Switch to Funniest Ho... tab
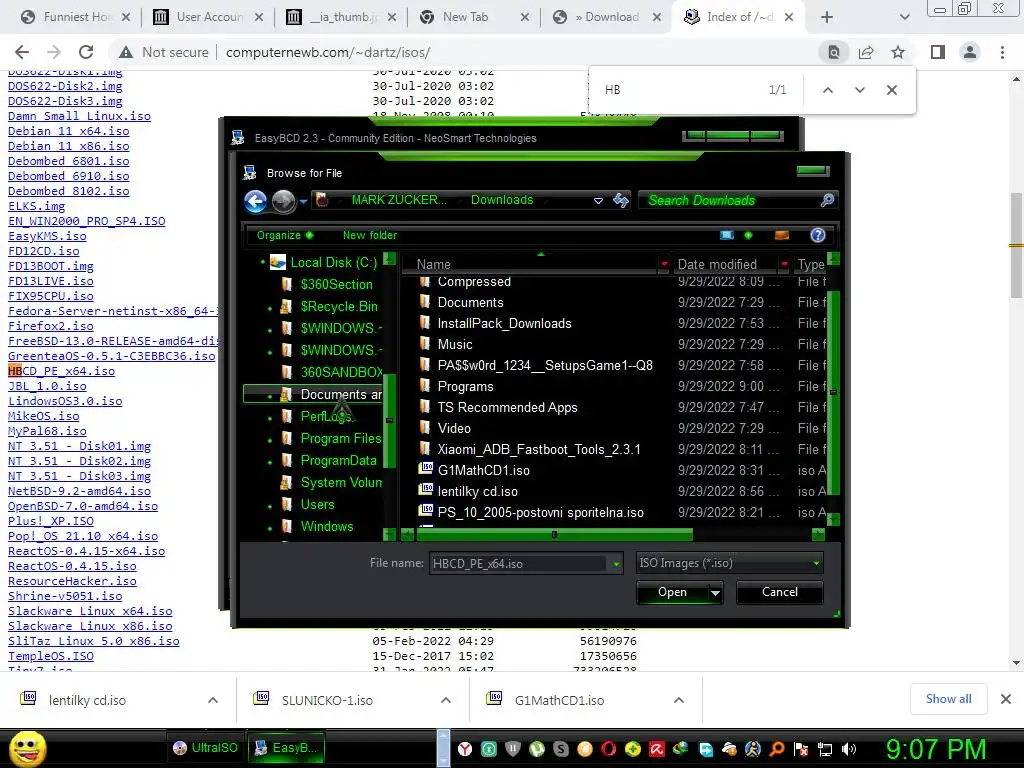This screenshot has height=768, width=1024. pos(74,17)
